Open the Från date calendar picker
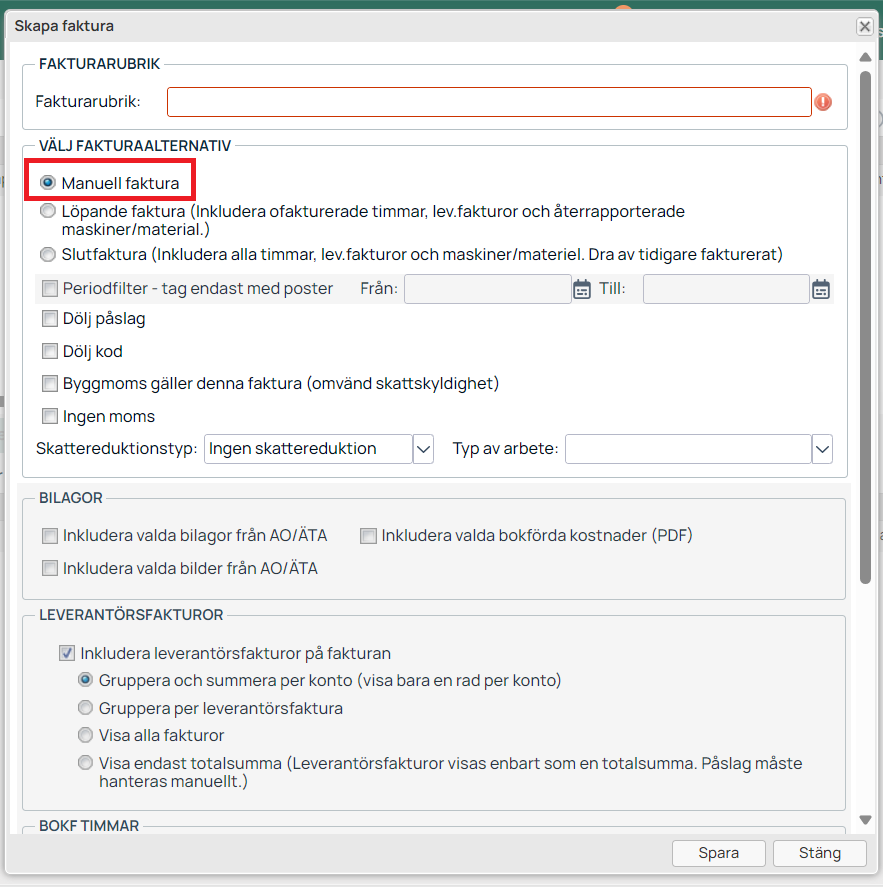The width and height of the screenshot is (883, 887). (x=582, y=289)
